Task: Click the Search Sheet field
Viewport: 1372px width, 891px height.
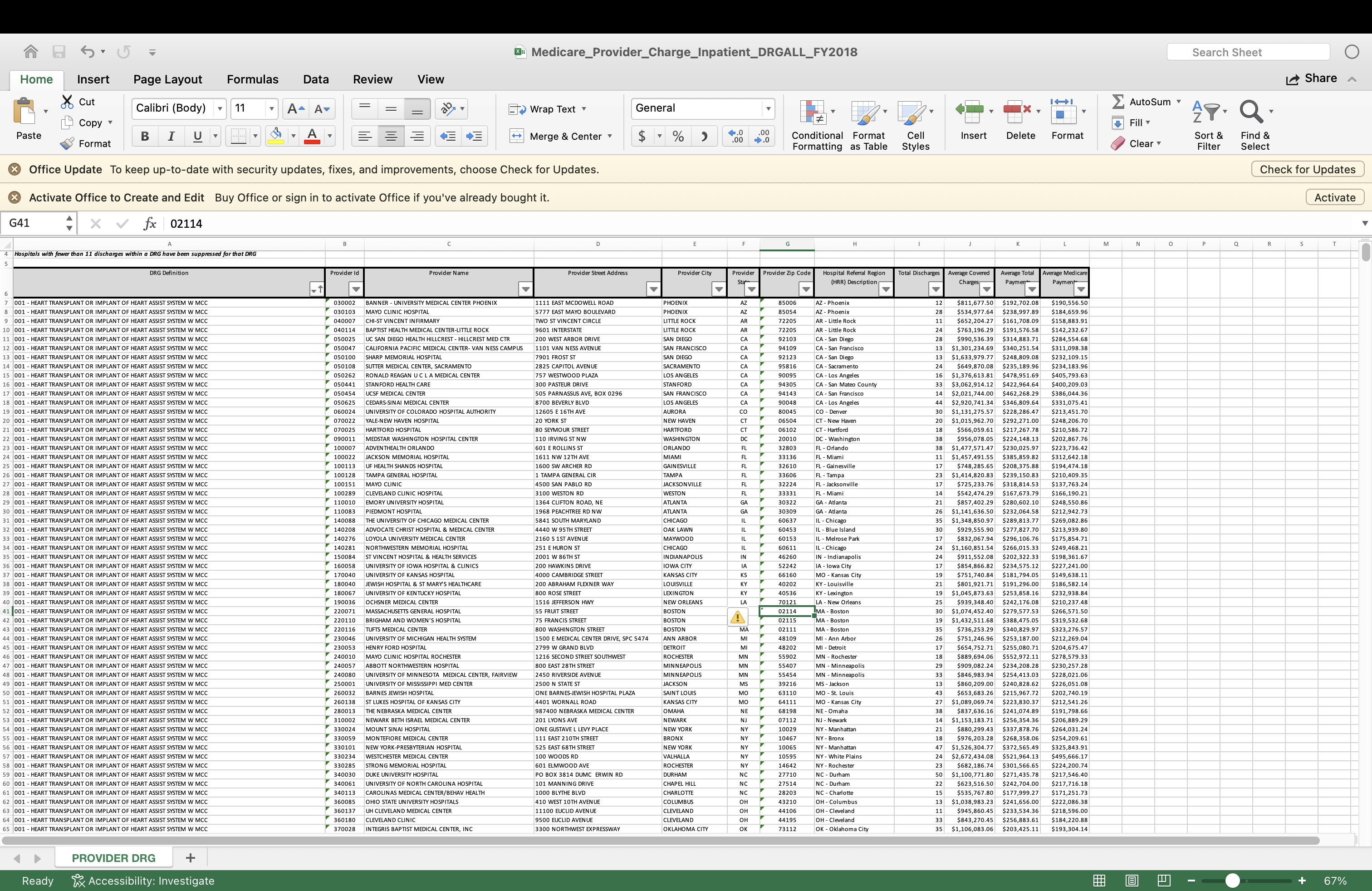Action: [x=1248, y=52]
